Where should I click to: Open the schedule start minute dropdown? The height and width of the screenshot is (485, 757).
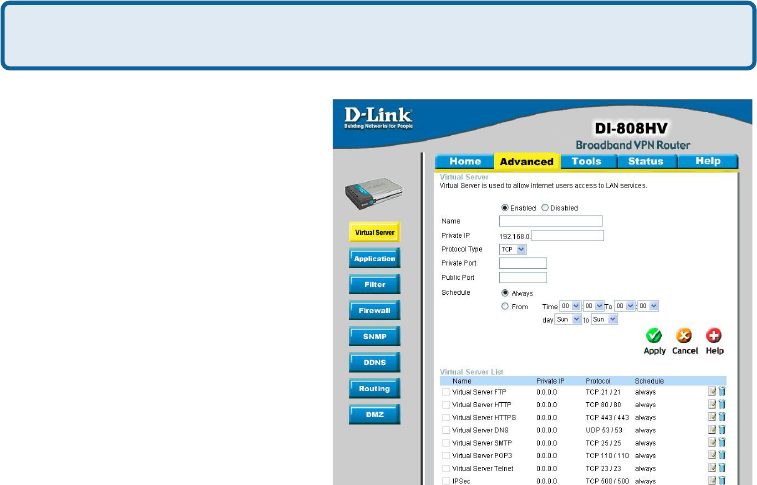pyautogui.click(x=593, y=306)
